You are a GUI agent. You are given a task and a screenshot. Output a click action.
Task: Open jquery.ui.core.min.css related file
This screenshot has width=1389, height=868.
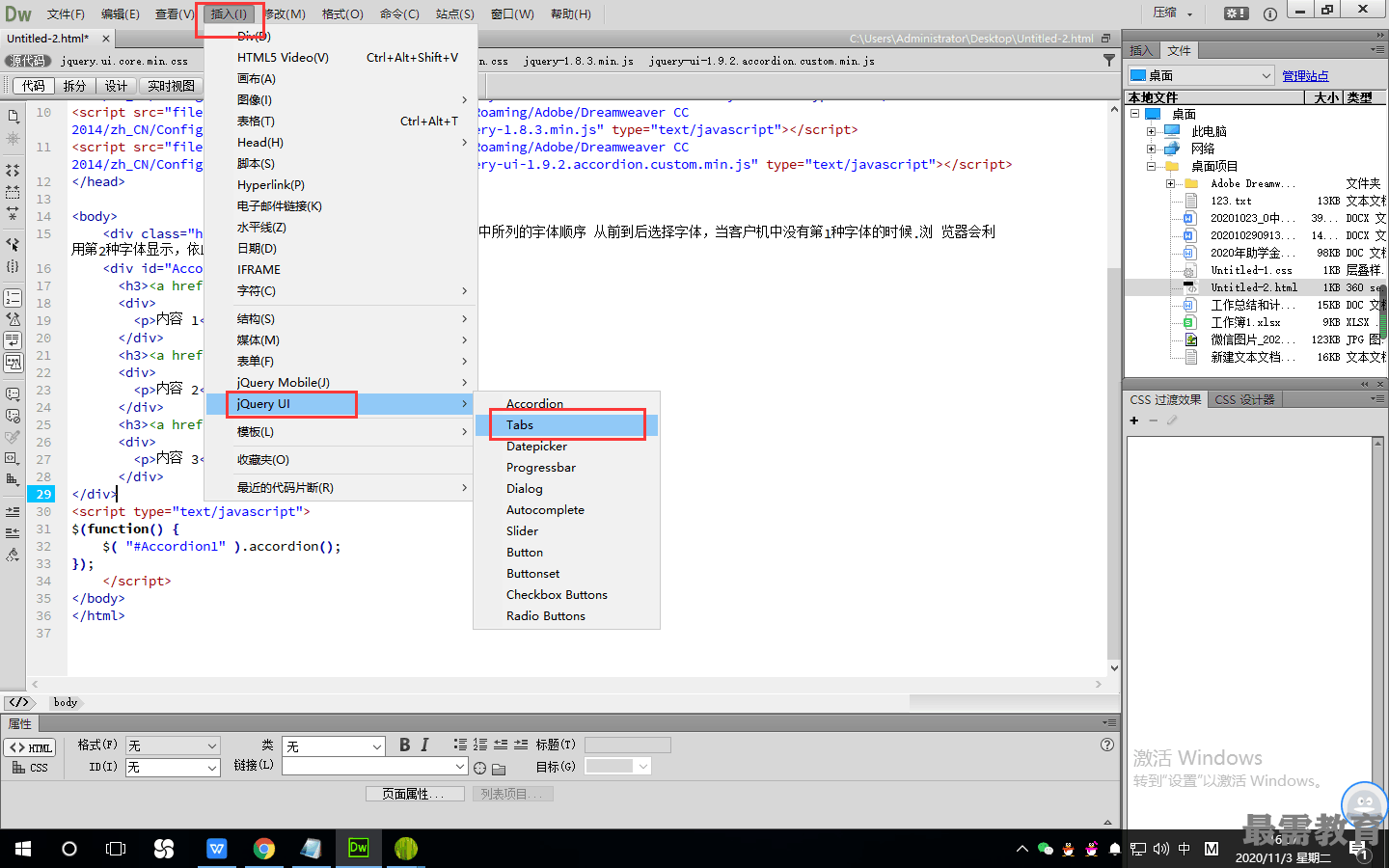pos(124,61)
